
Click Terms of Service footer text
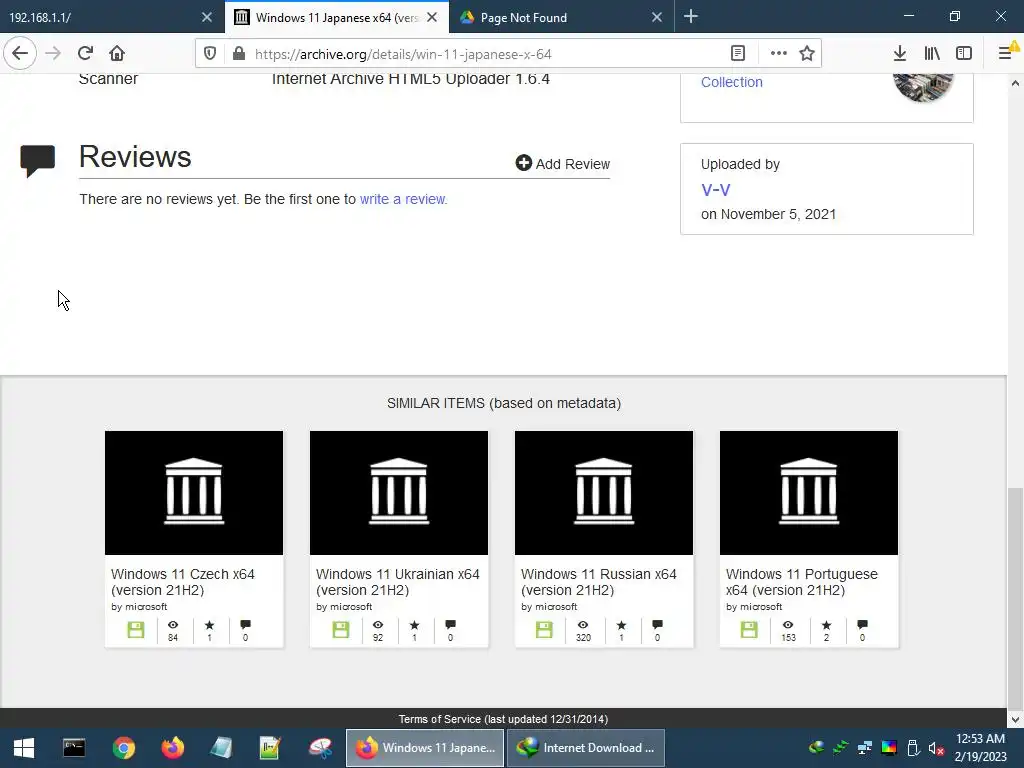tap(504, 719)
